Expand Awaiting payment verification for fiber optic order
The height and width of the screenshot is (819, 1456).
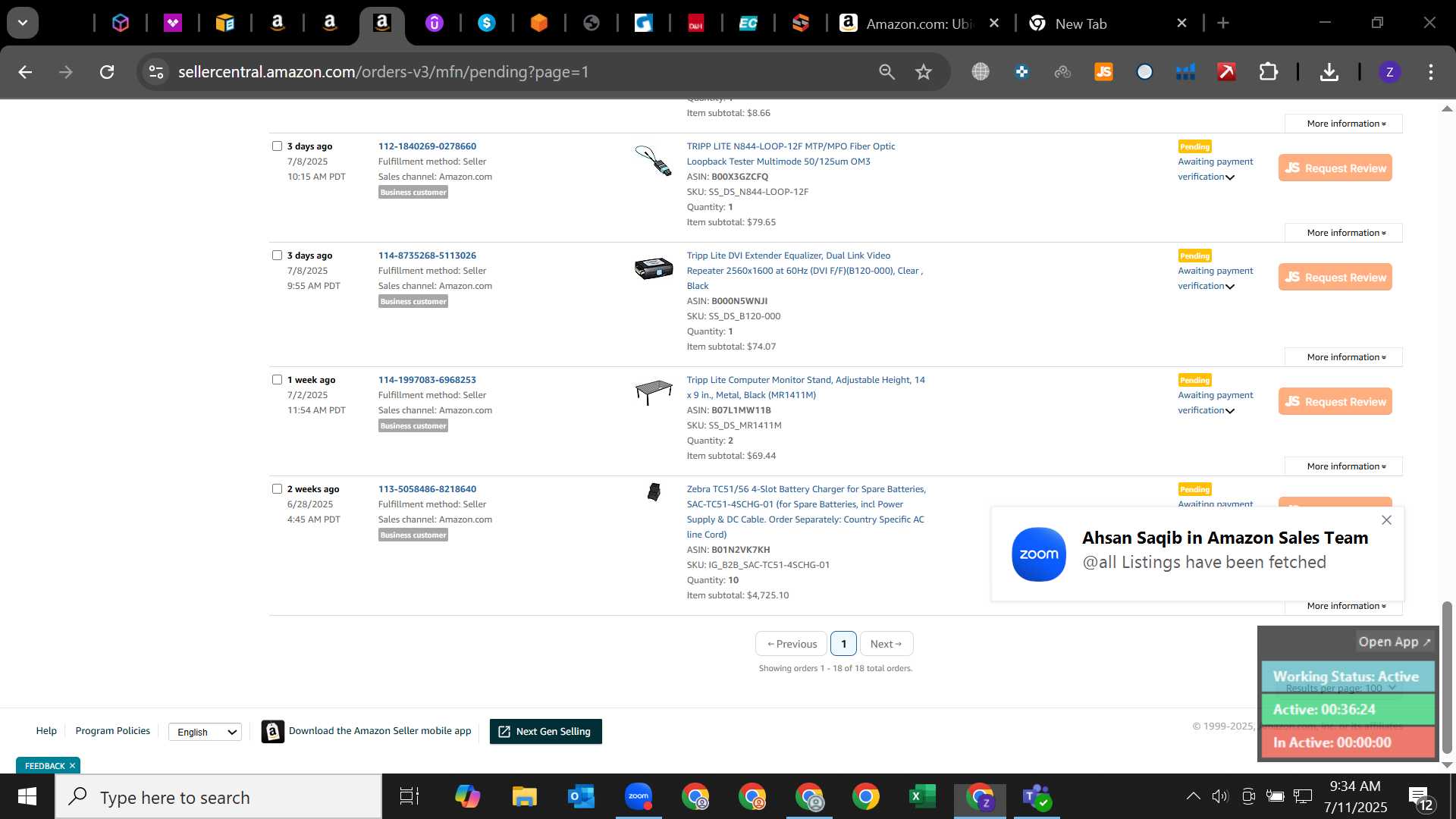1216,169
